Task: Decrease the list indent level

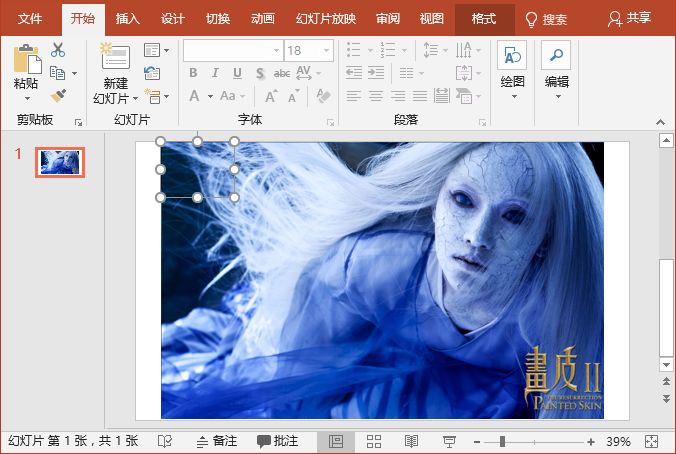Action: [354, 73]
